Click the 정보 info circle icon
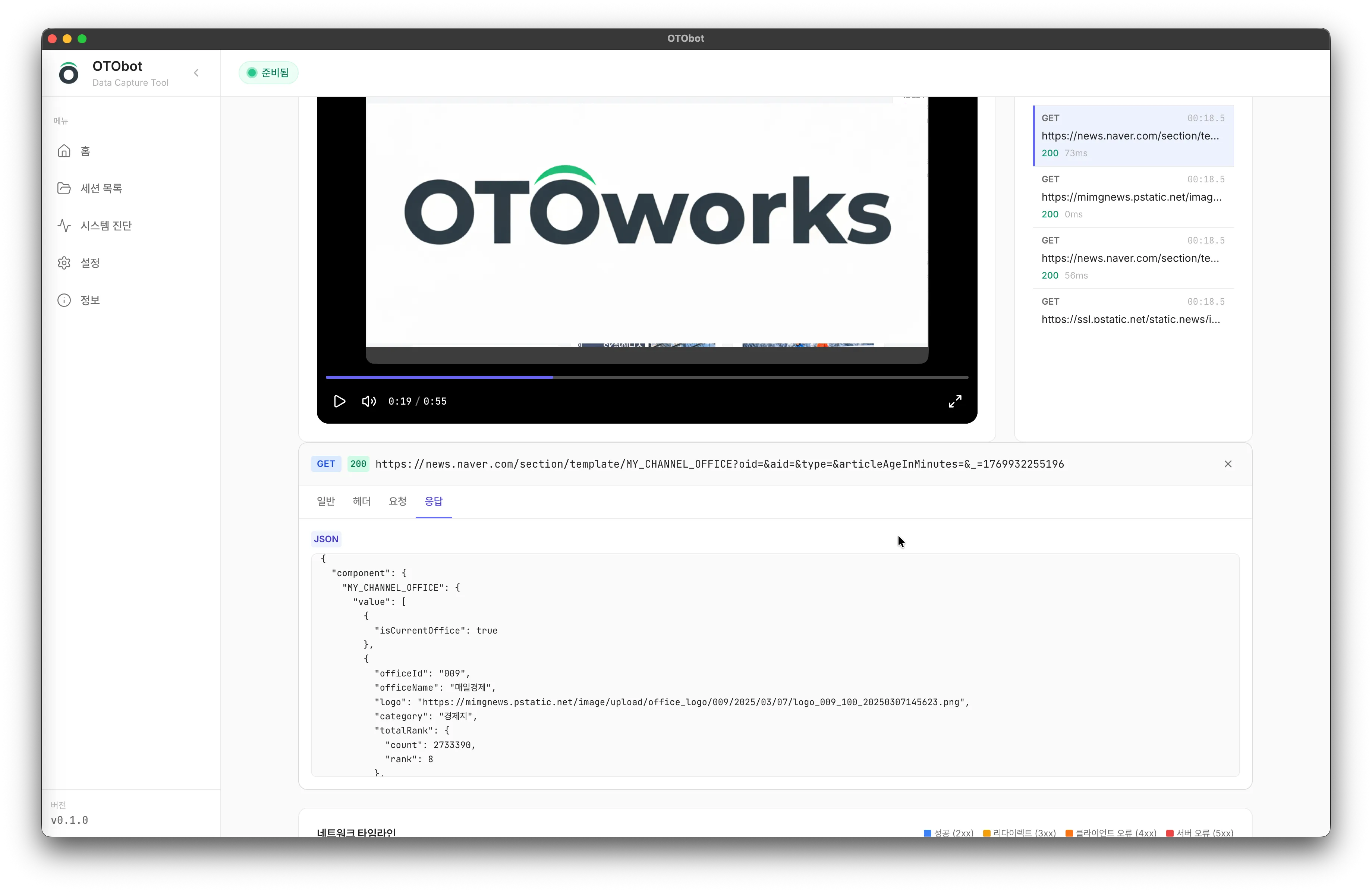This screenshot has width=1372, height=892. (x=64, y=301)
